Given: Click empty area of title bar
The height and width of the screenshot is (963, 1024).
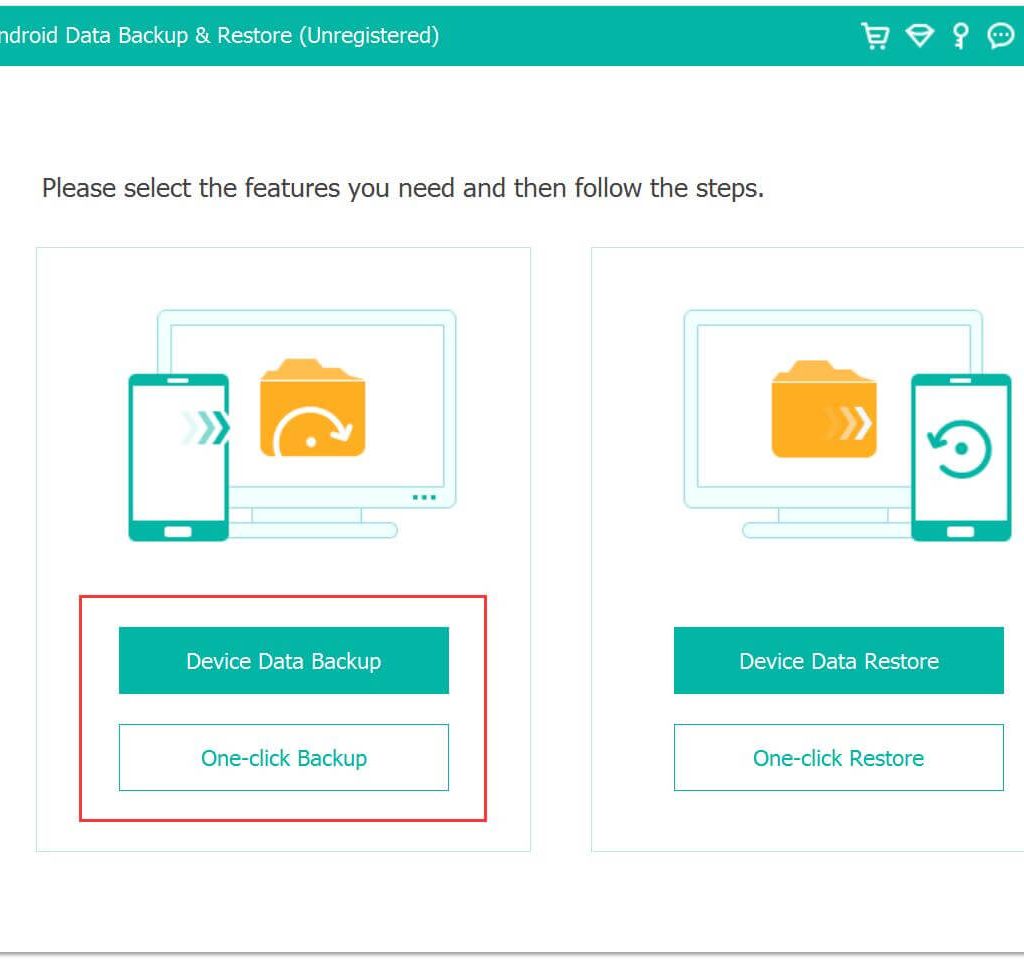Looking at the screenshot, I should (650, 36).
